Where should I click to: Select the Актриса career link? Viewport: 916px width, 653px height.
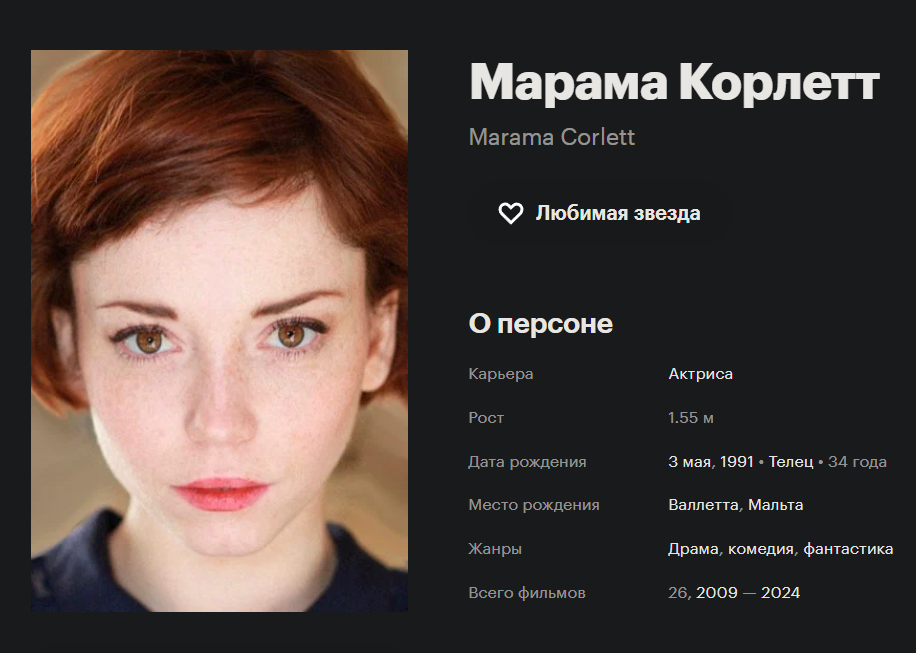700,374
